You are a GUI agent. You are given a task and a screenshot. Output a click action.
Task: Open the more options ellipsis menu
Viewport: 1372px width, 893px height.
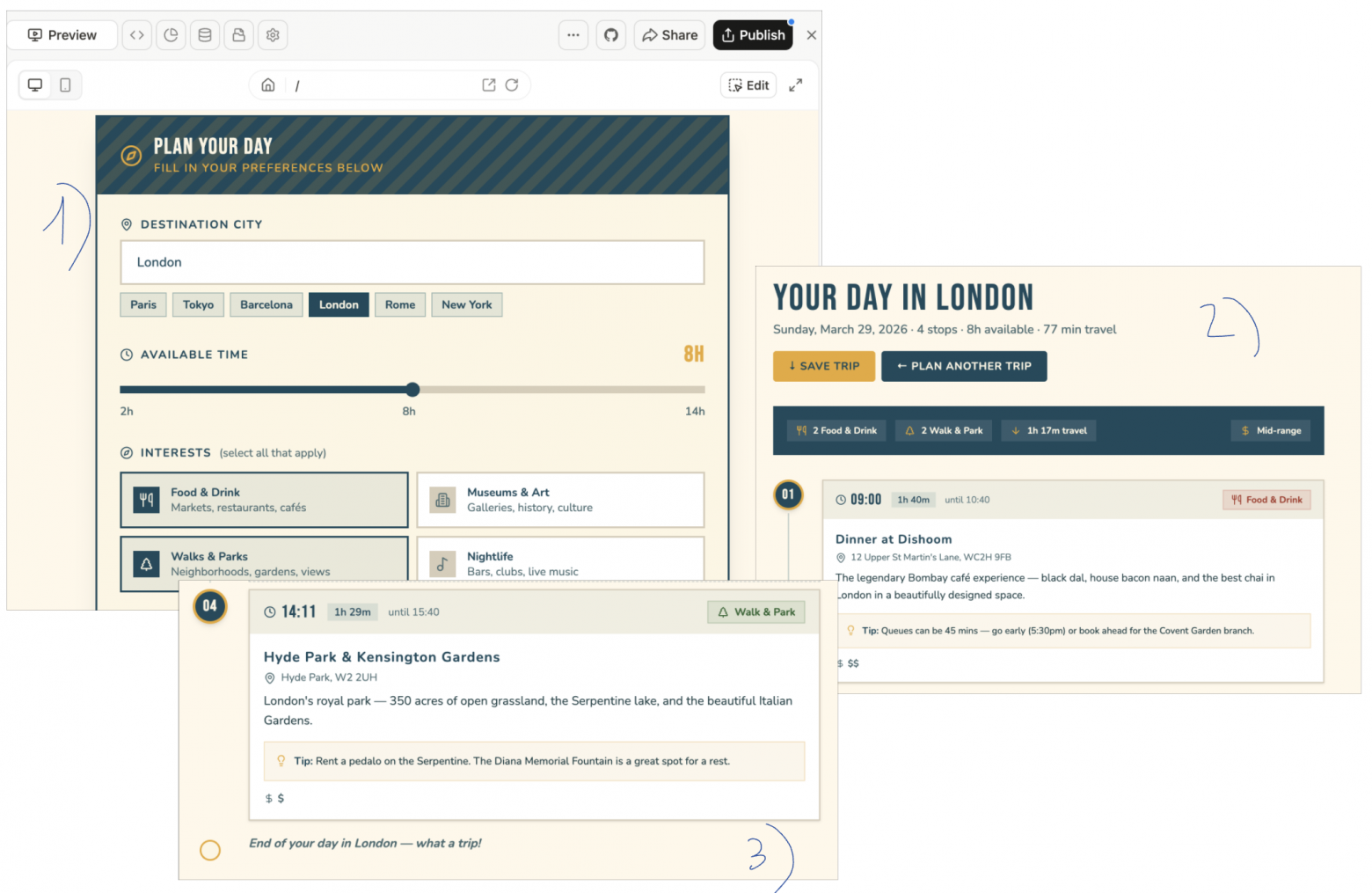(573, 35)
